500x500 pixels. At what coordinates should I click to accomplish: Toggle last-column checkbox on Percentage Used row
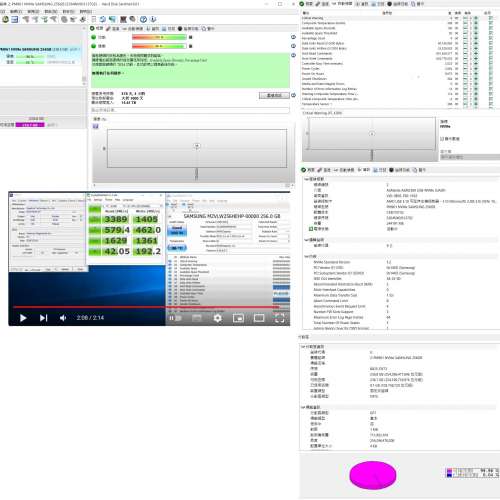point(491,38)
